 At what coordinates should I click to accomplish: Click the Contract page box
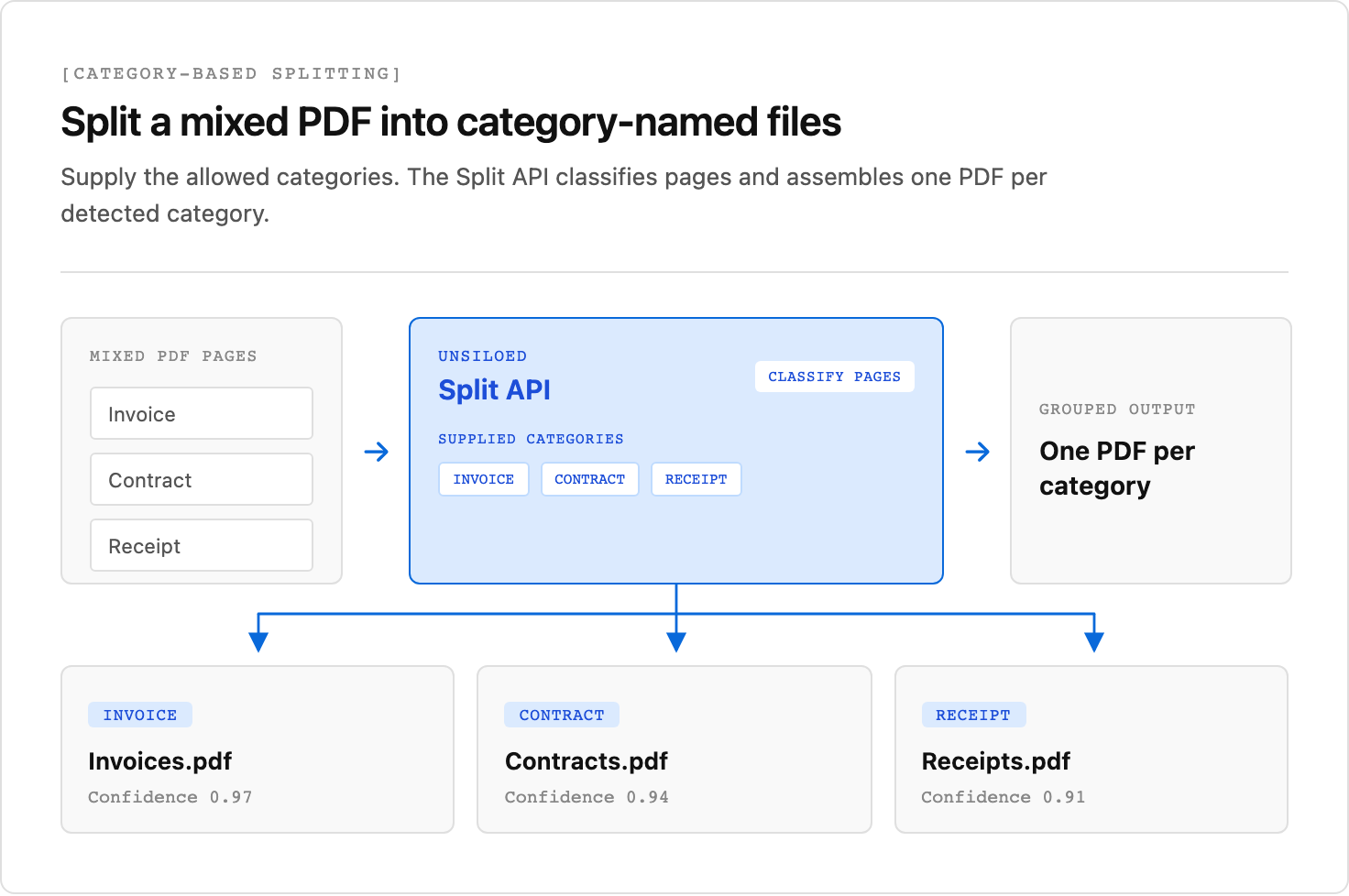tap(202, 479)
